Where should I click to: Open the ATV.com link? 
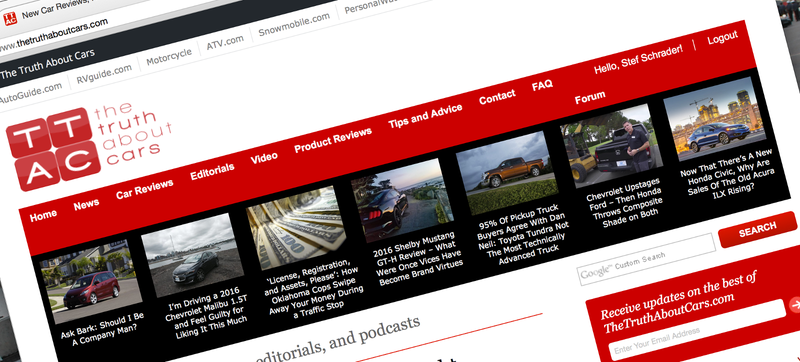point(224,43)
